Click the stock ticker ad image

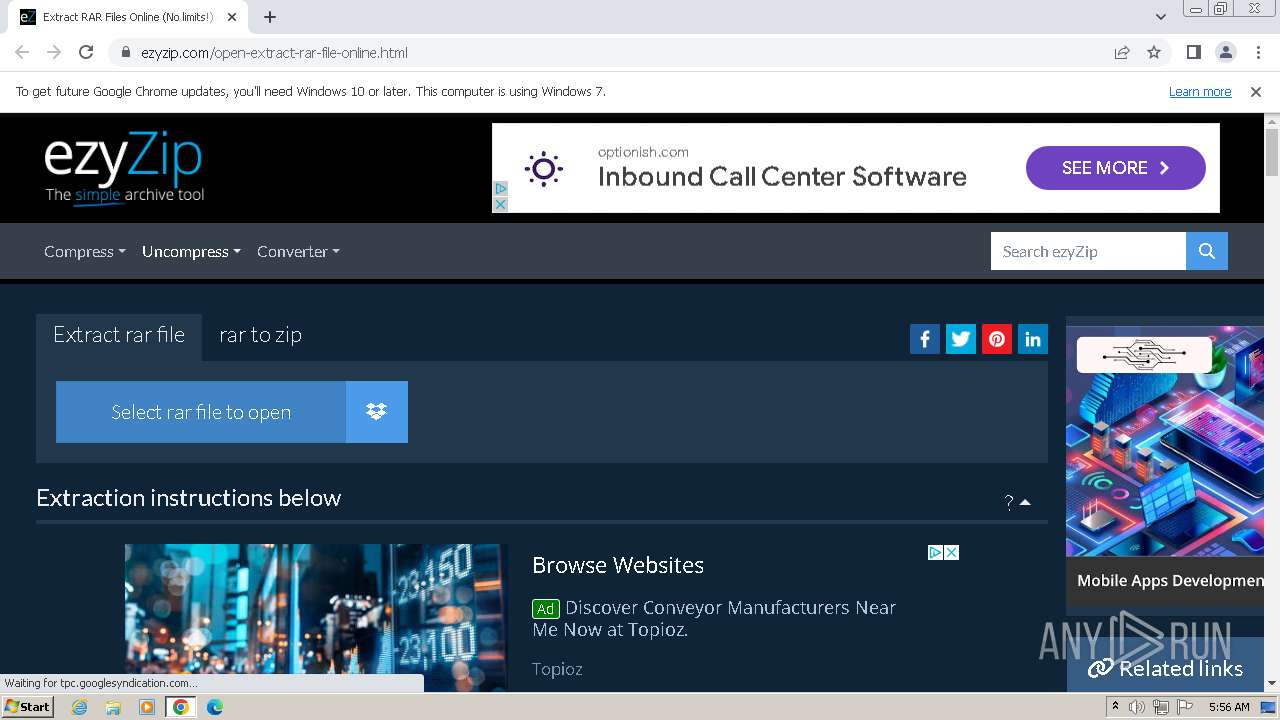click(316, 617)
